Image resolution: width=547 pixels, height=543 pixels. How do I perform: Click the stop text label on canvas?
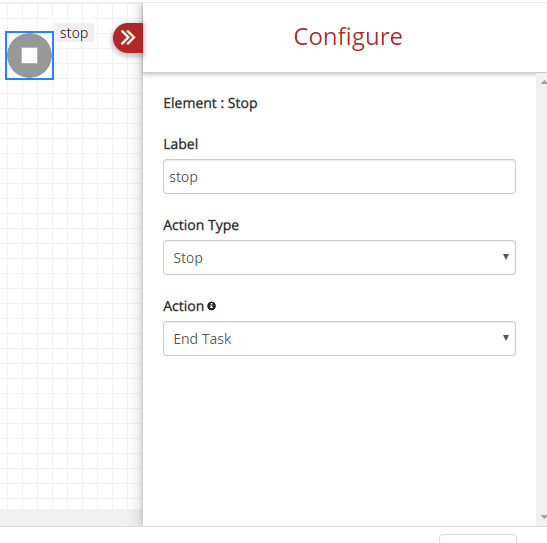pos(74,33)
